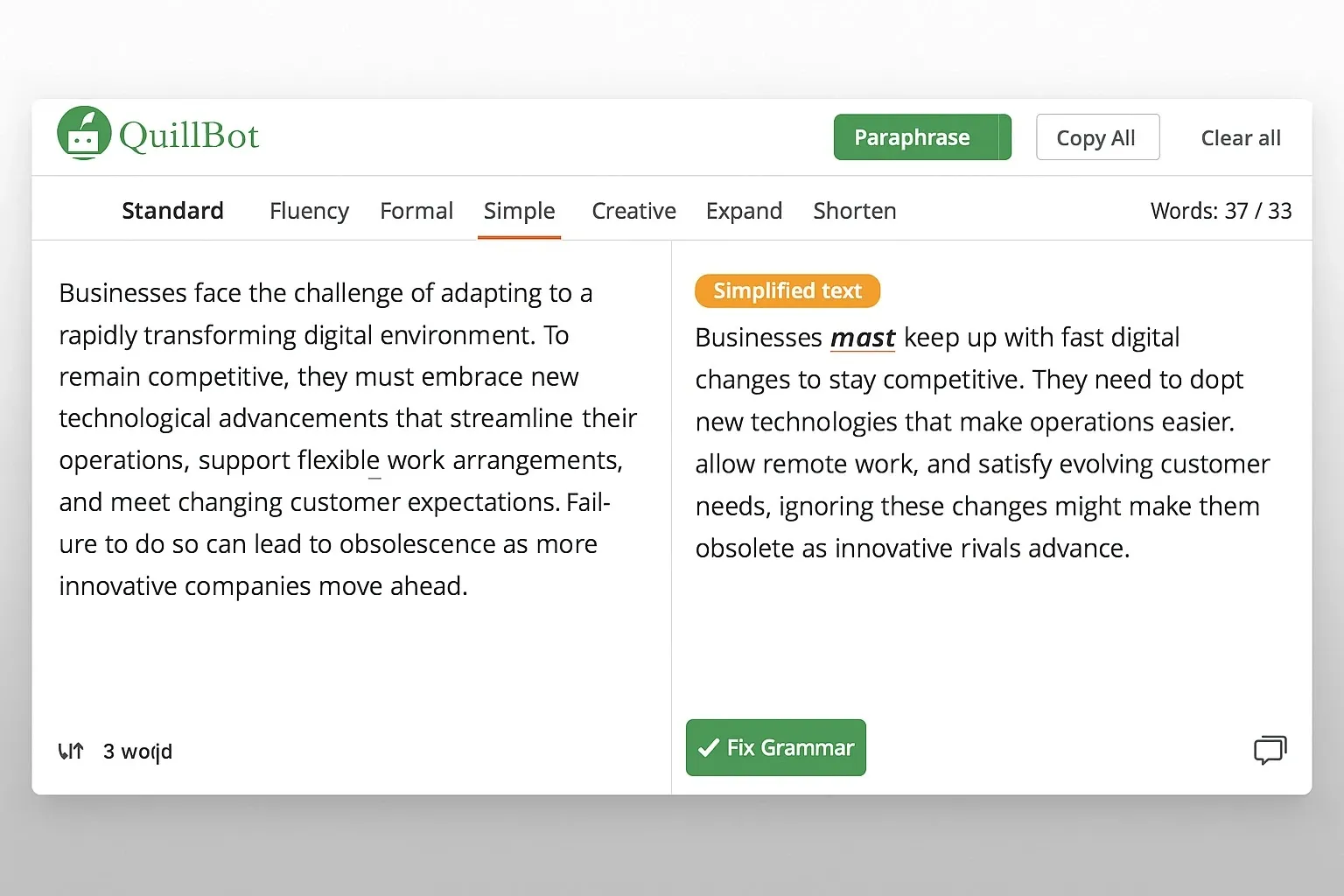1344x896 pixels.
Task: Click the Words 37/33 counter
Action: (1221, 211)
